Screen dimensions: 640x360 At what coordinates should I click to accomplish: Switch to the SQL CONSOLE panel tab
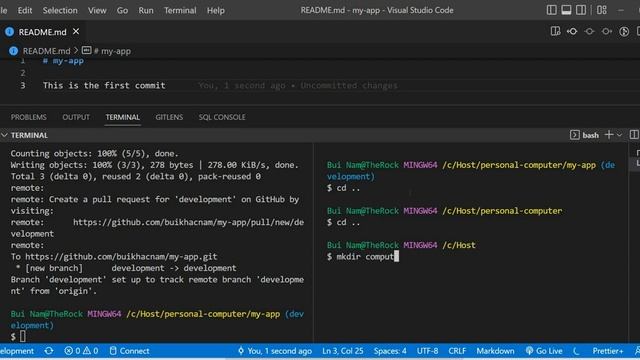pos(222,117)
